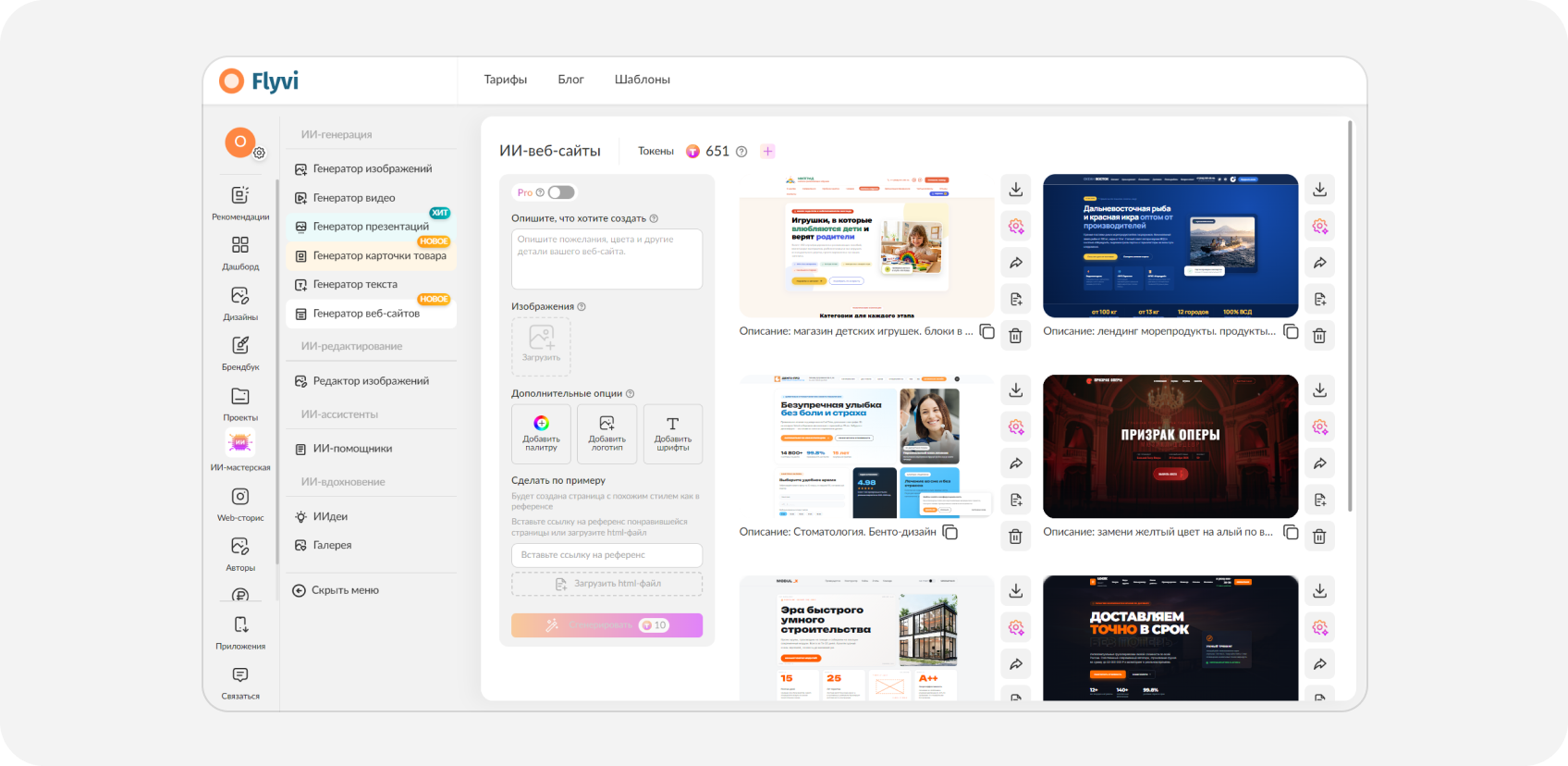
Task: Click the Загрузить image upload box
Action: tap(542, 347)
